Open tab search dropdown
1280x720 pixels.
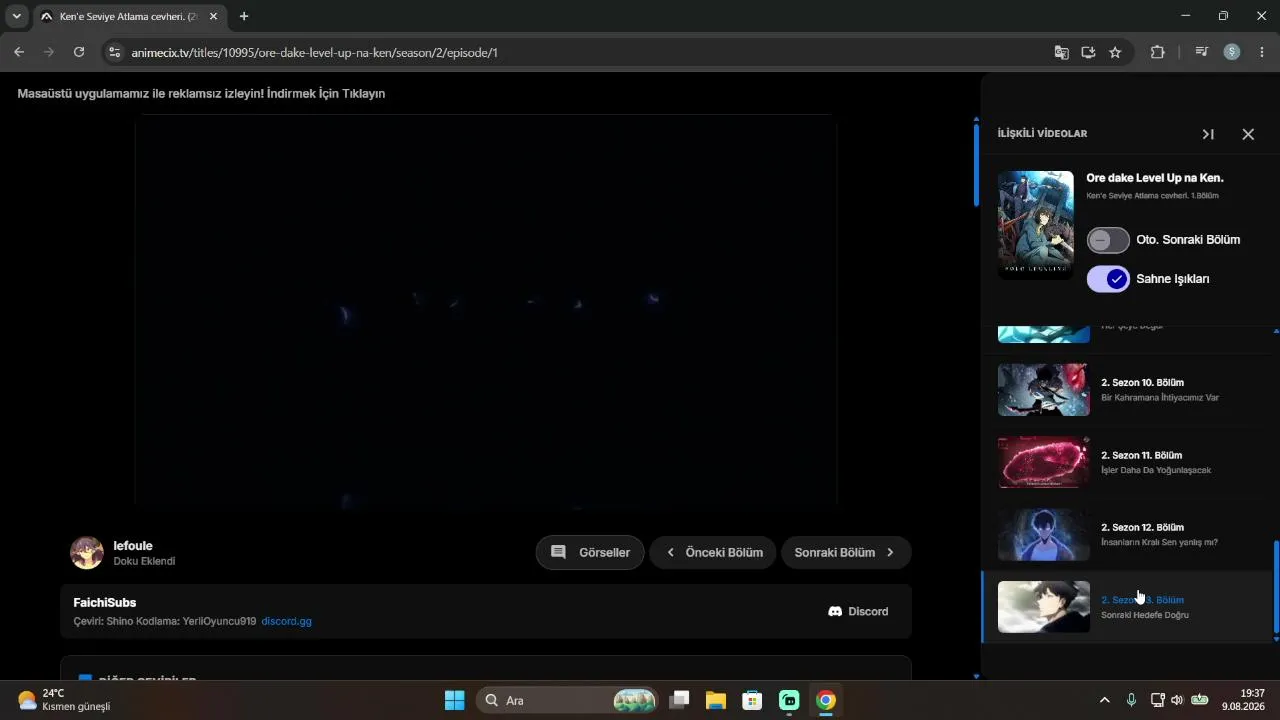[16, 16]
